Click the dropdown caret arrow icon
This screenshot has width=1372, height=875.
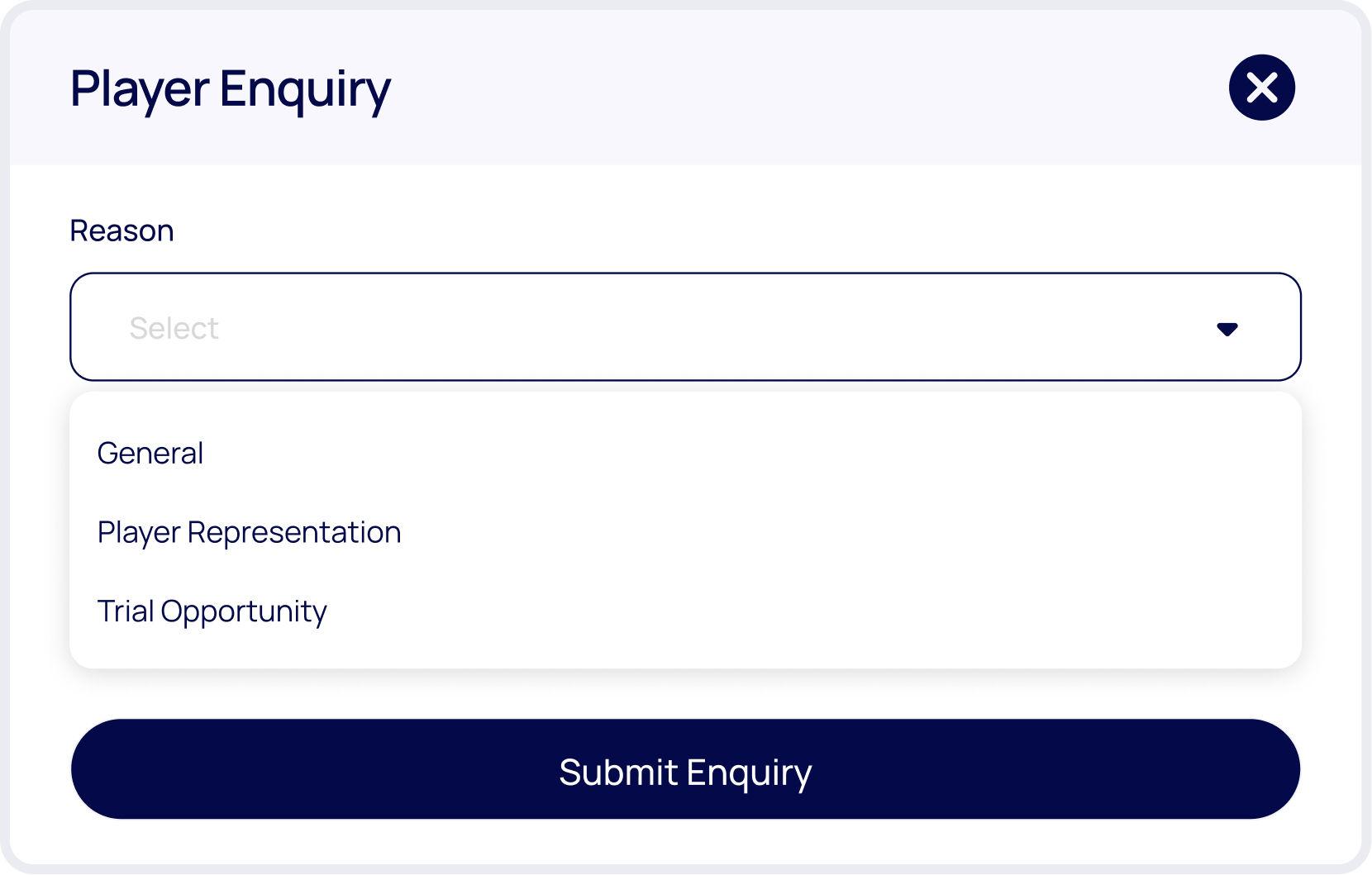(1227, 329)
